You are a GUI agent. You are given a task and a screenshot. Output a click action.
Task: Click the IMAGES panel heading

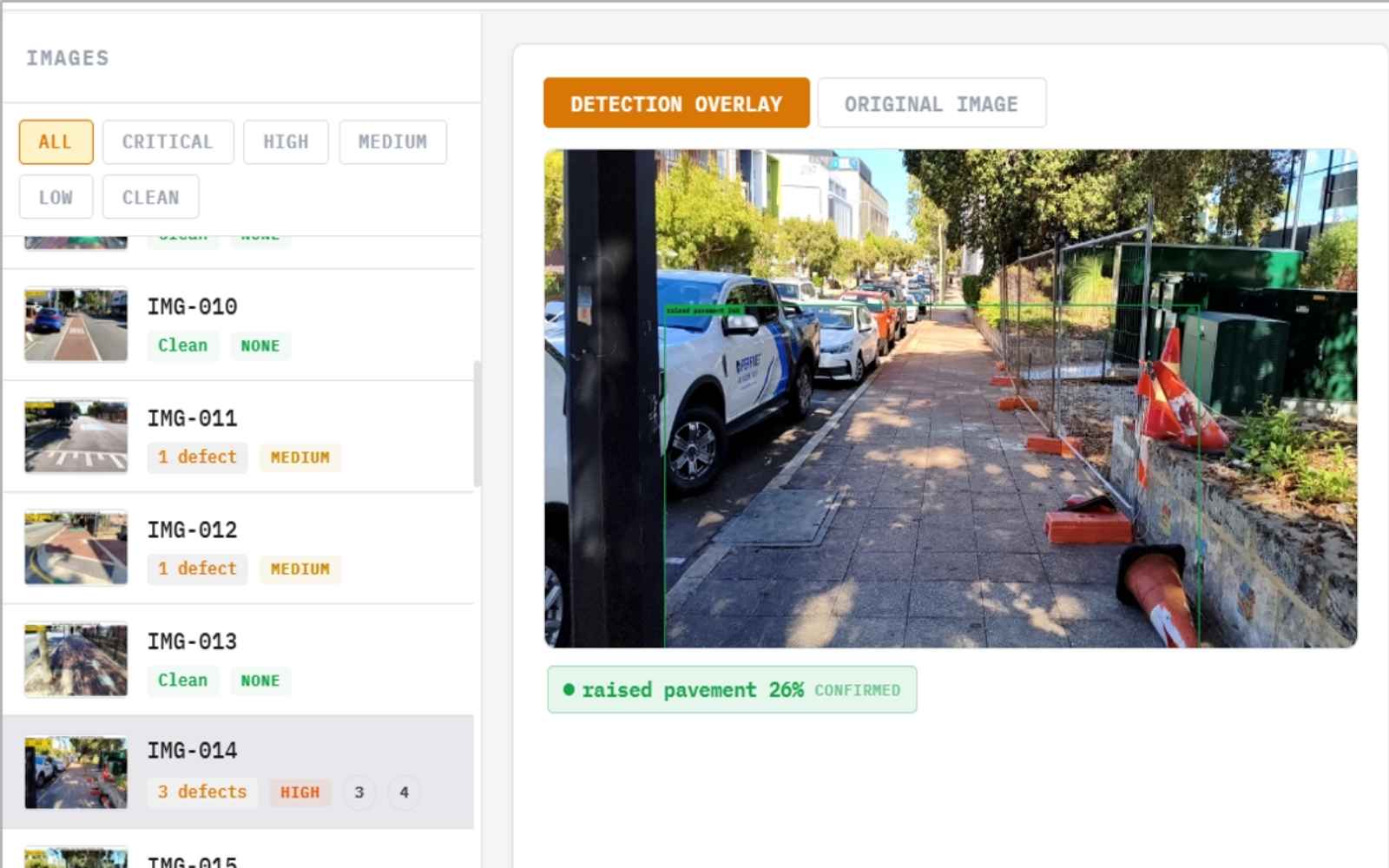pyautogui.click(x=68, y=58)
